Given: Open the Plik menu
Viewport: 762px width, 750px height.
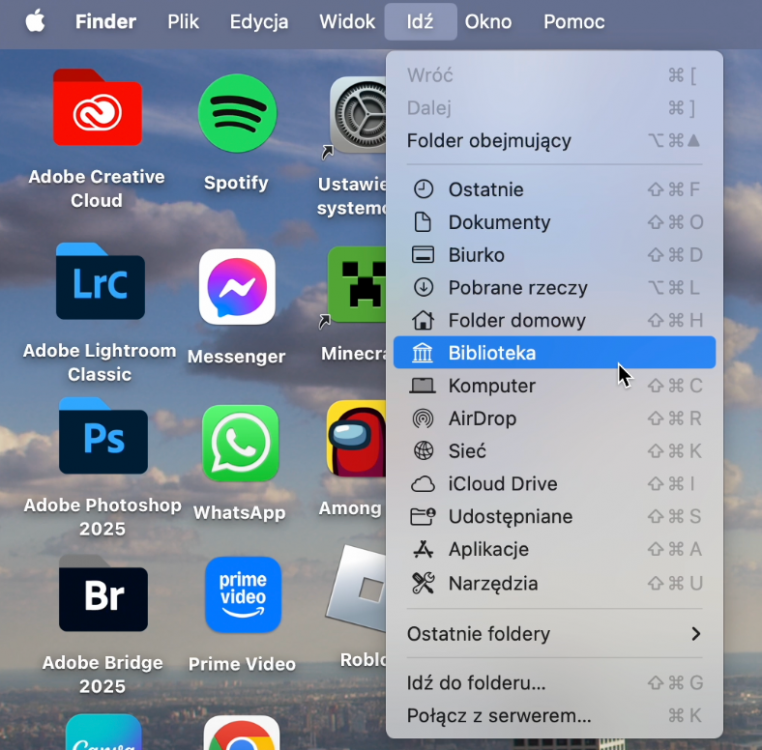Looking at the screenshot, I should [183, 21].
